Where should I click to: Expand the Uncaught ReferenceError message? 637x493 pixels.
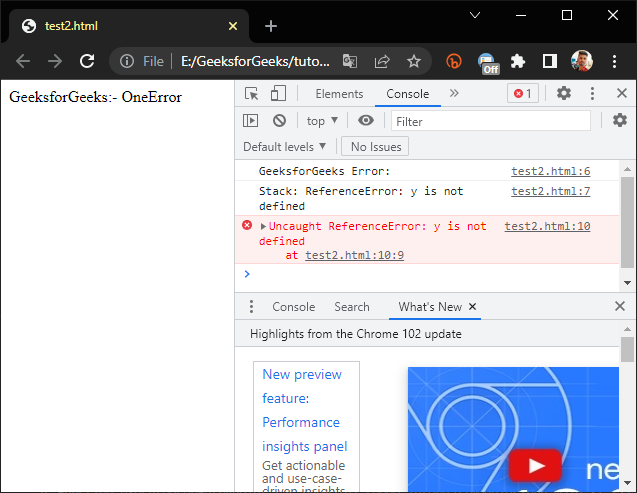point(263,226)
